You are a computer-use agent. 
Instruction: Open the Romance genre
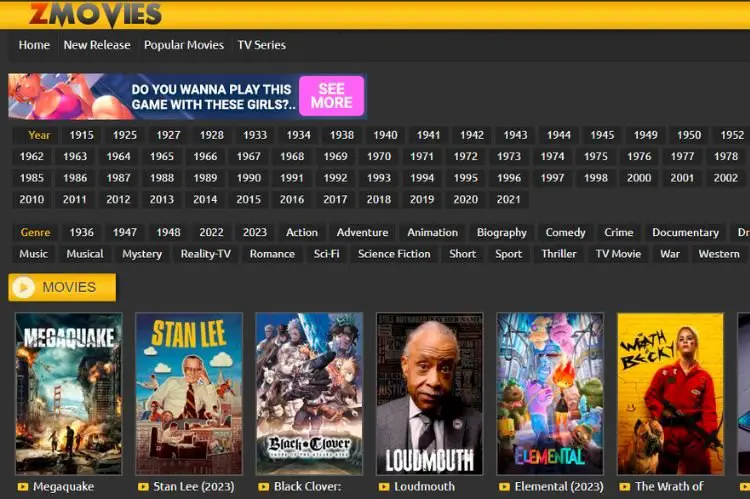pyautogui.click(x=272, y=254)
